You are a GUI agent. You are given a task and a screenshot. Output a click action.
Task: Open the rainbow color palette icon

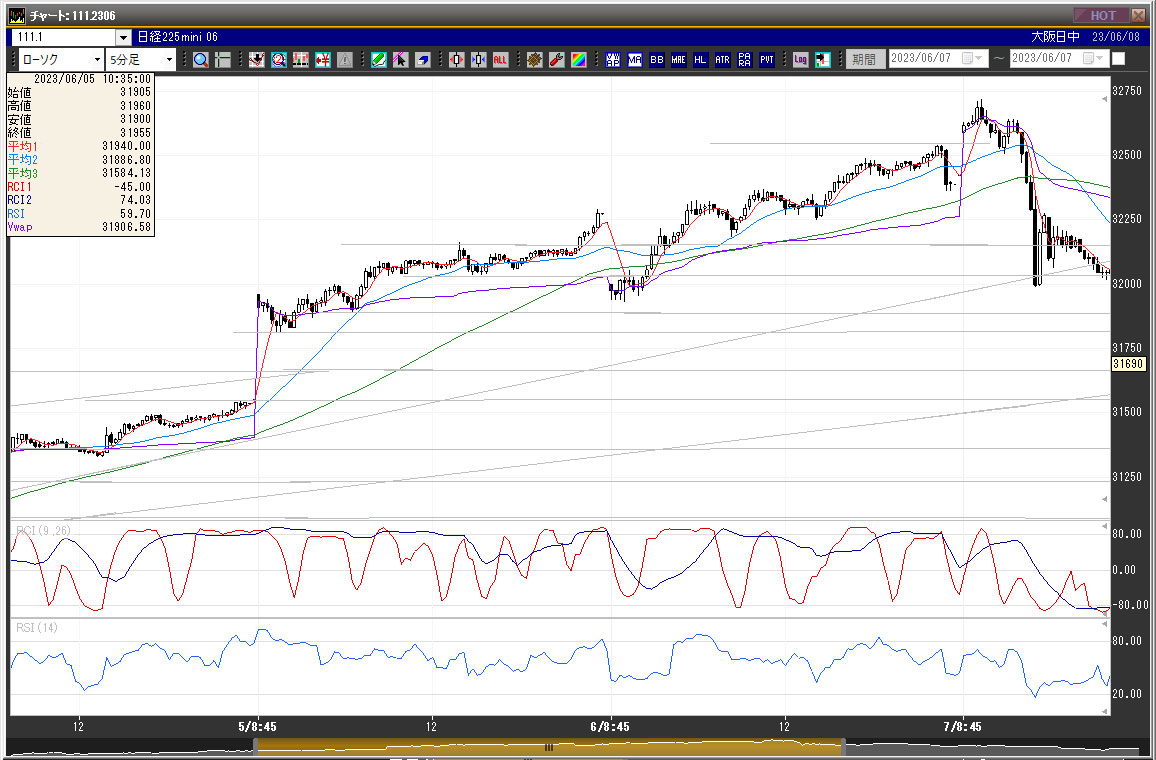tap(579, 60)
